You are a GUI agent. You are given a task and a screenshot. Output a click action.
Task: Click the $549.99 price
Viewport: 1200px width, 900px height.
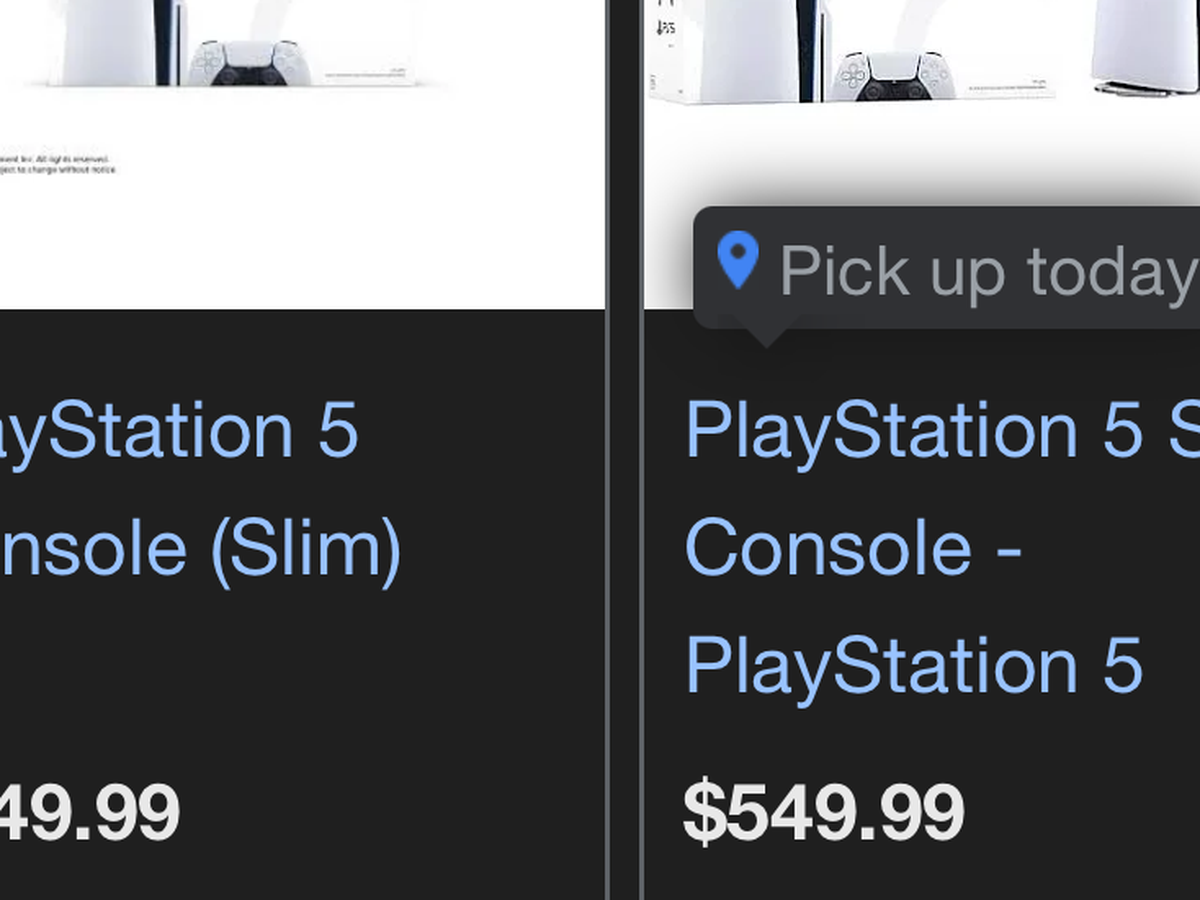(823, 812)
